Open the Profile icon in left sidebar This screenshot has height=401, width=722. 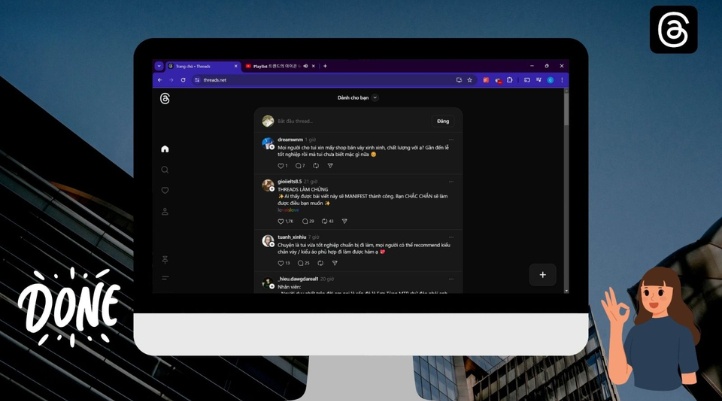[x=165, y=212]
